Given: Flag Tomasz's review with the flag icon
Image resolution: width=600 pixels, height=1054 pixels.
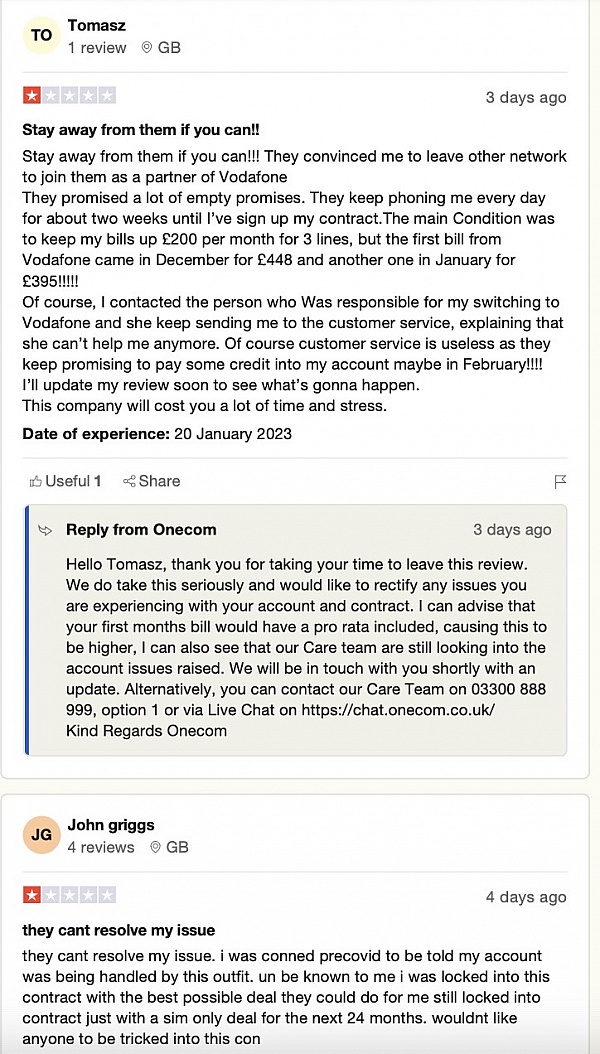Looking at the screenshot, I should point(560,482).
